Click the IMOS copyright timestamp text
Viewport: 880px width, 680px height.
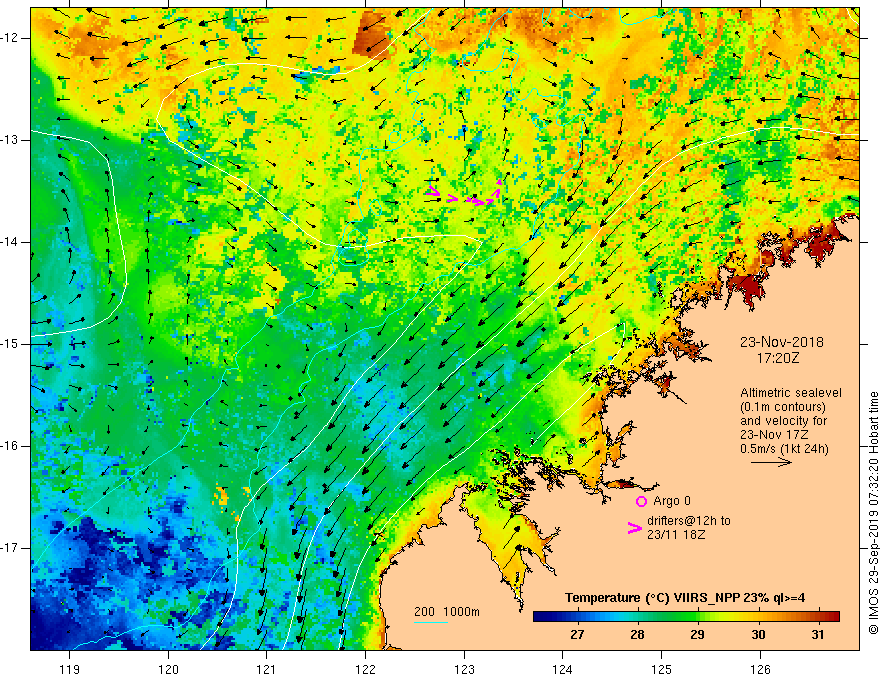(873, 513)
